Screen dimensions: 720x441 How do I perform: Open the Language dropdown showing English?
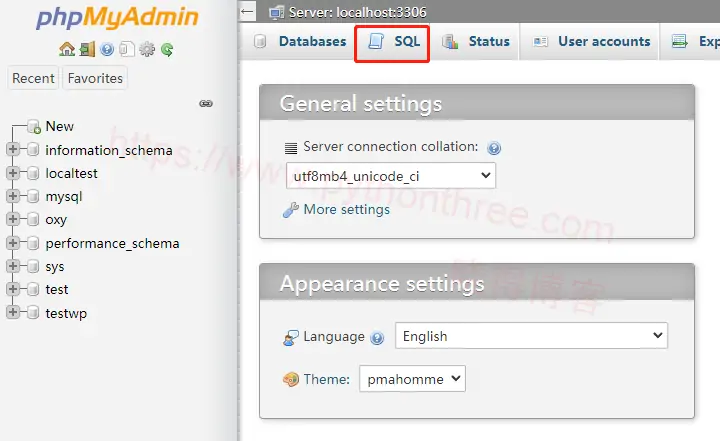pos(531,336)
